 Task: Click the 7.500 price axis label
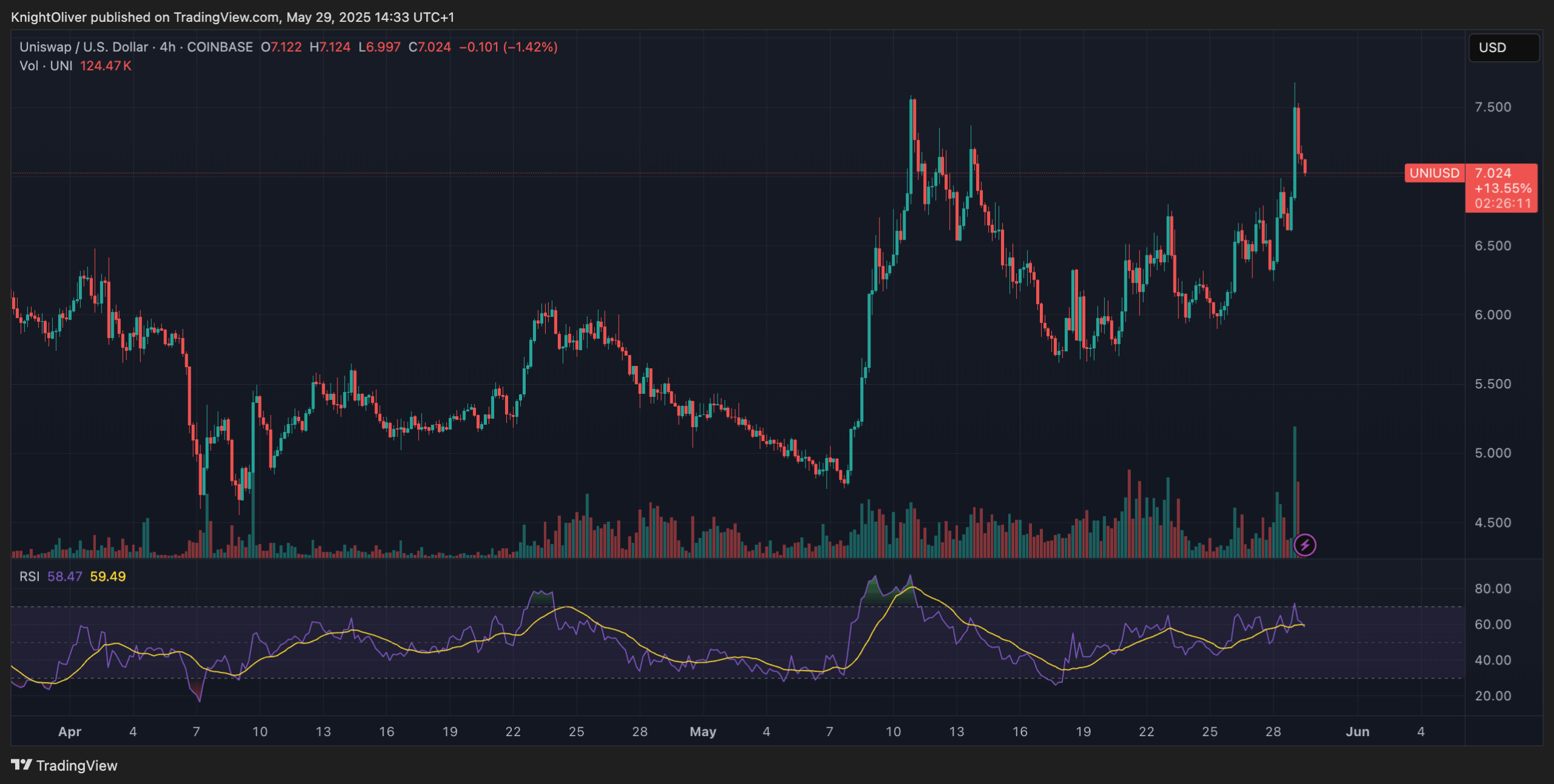click(x=1493, y=107)
